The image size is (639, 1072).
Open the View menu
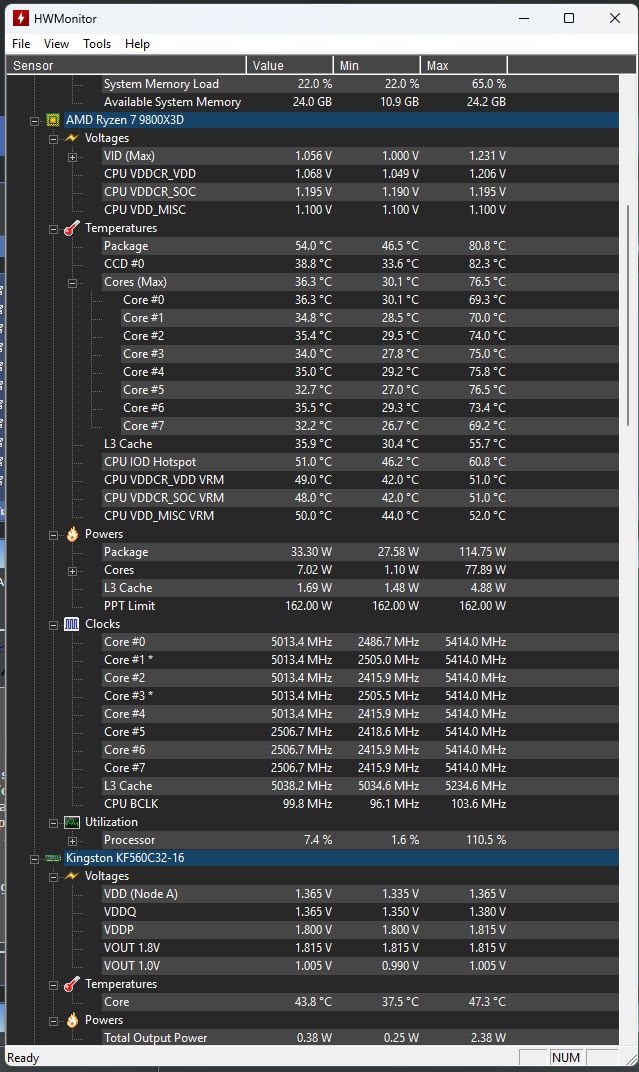(x=56, y=44)
